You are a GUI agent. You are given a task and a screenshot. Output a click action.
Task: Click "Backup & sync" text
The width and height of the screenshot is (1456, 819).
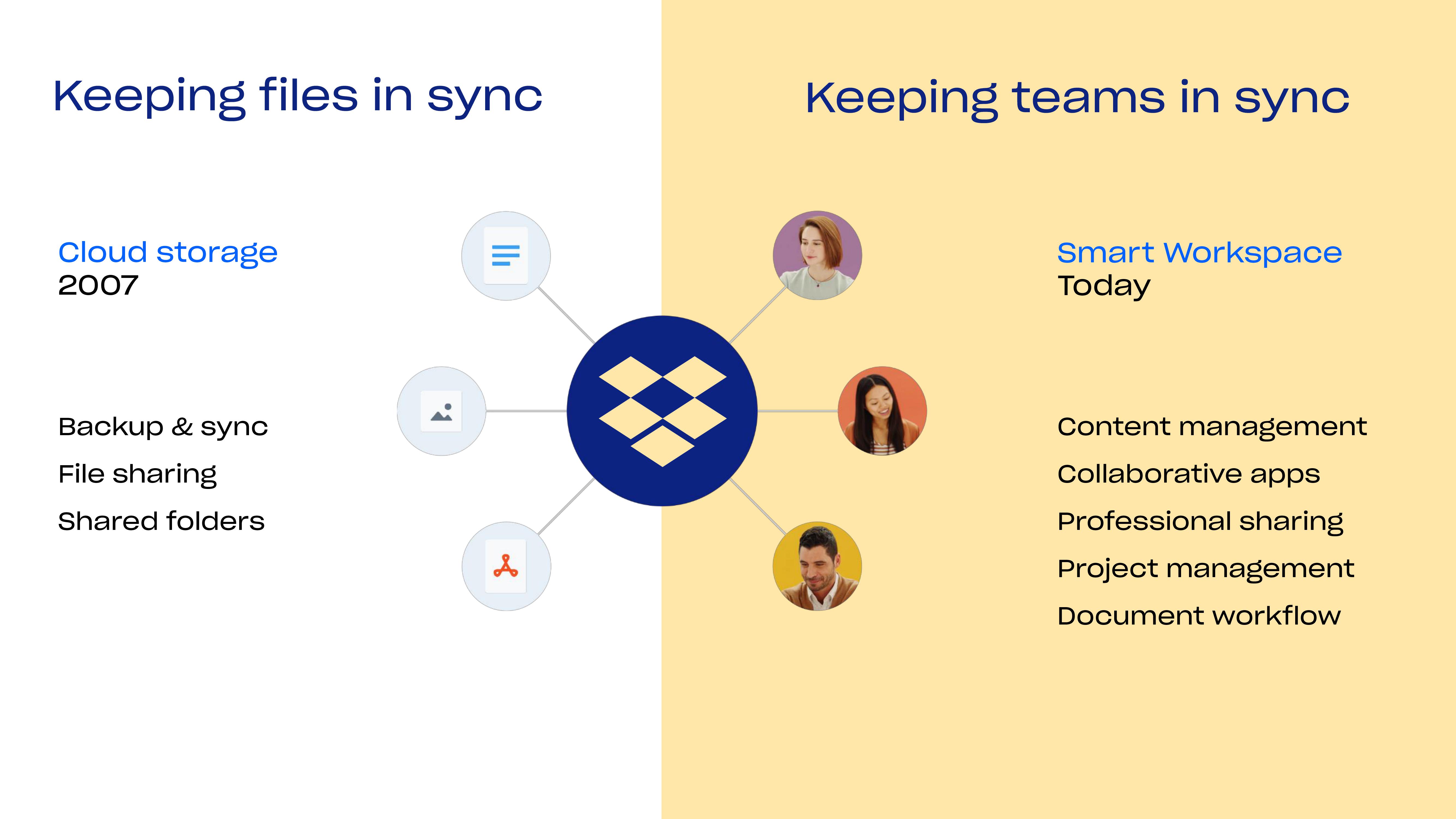point(163,427)
